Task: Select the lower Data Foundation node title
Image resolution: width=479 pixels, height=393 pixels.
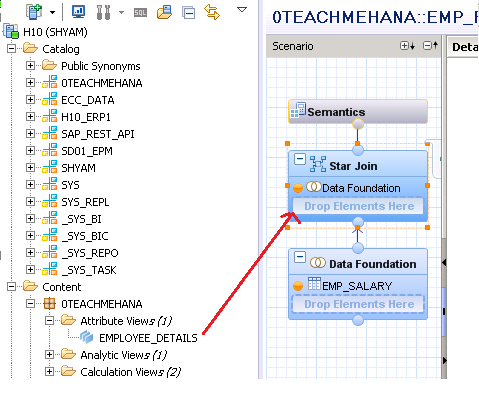Action: pyautogui.click(x=373, y=264)
